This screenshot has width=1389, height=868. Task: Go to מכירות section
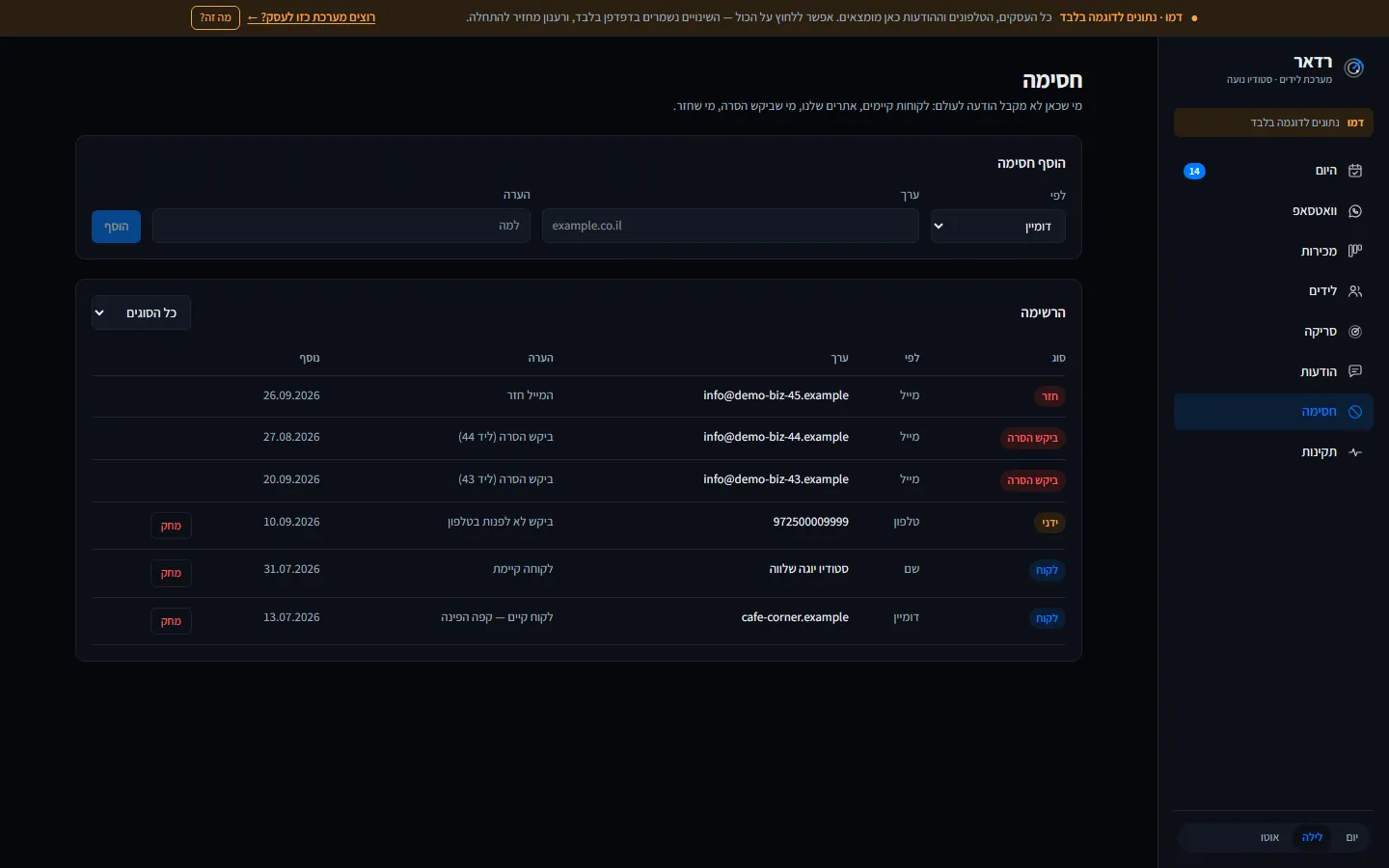[x=1273, y=251]
